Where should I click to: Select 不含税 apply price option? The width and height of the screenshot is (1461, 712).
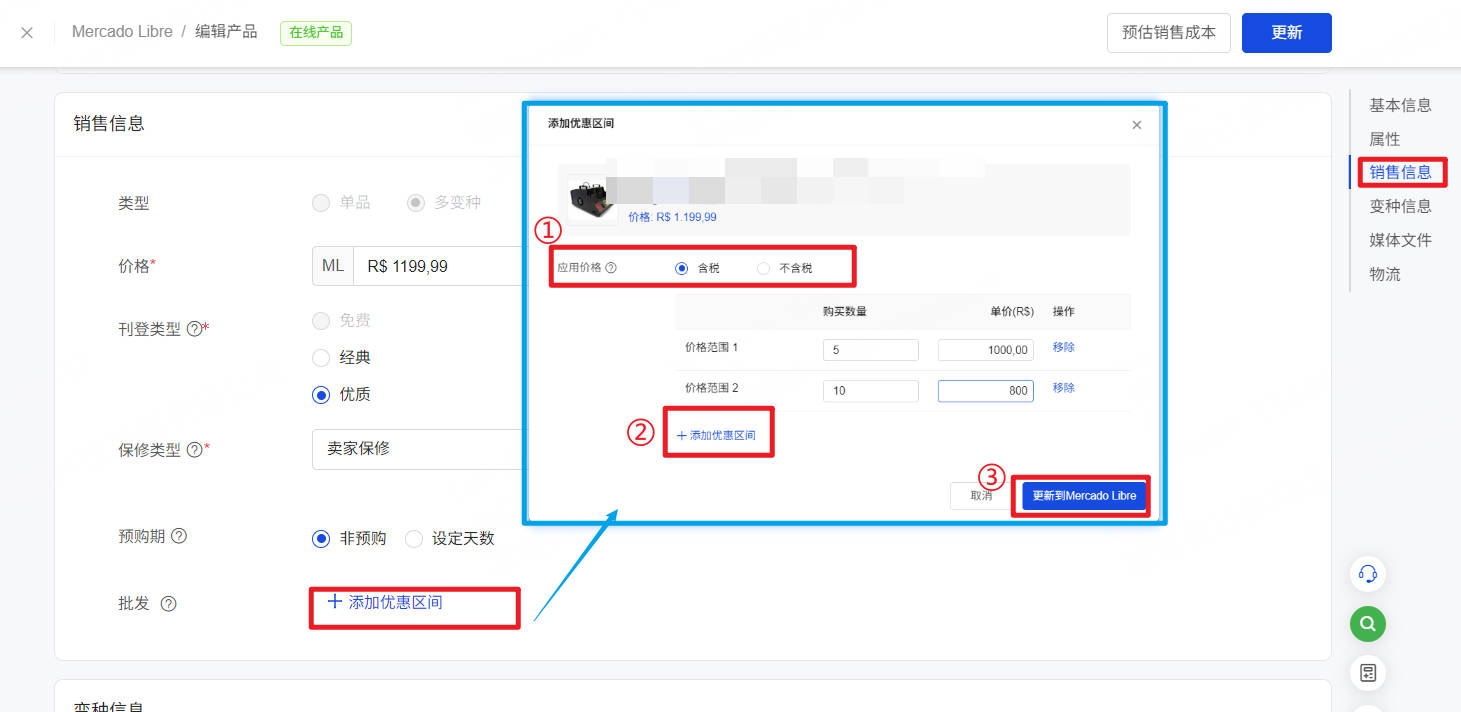[764, 268]
